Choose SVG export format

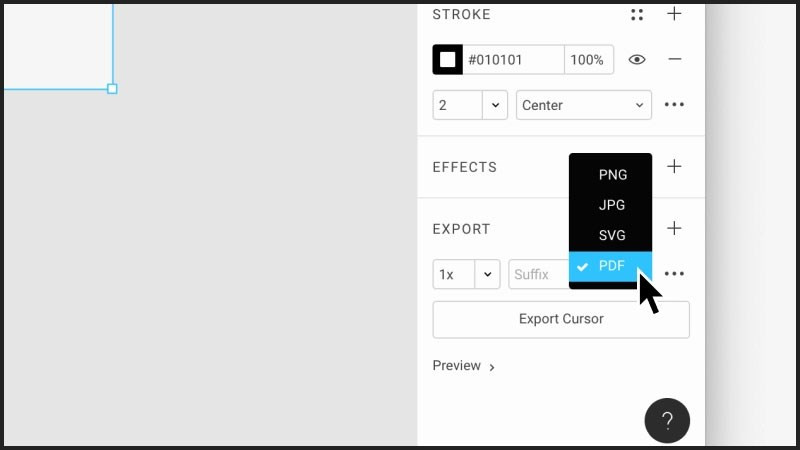coord(610,235)
